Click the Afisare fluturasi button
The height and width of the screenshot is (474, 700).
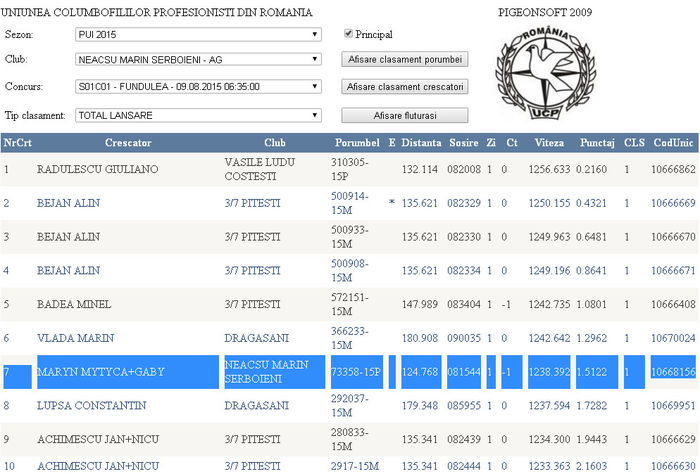[x=405, y=115]
